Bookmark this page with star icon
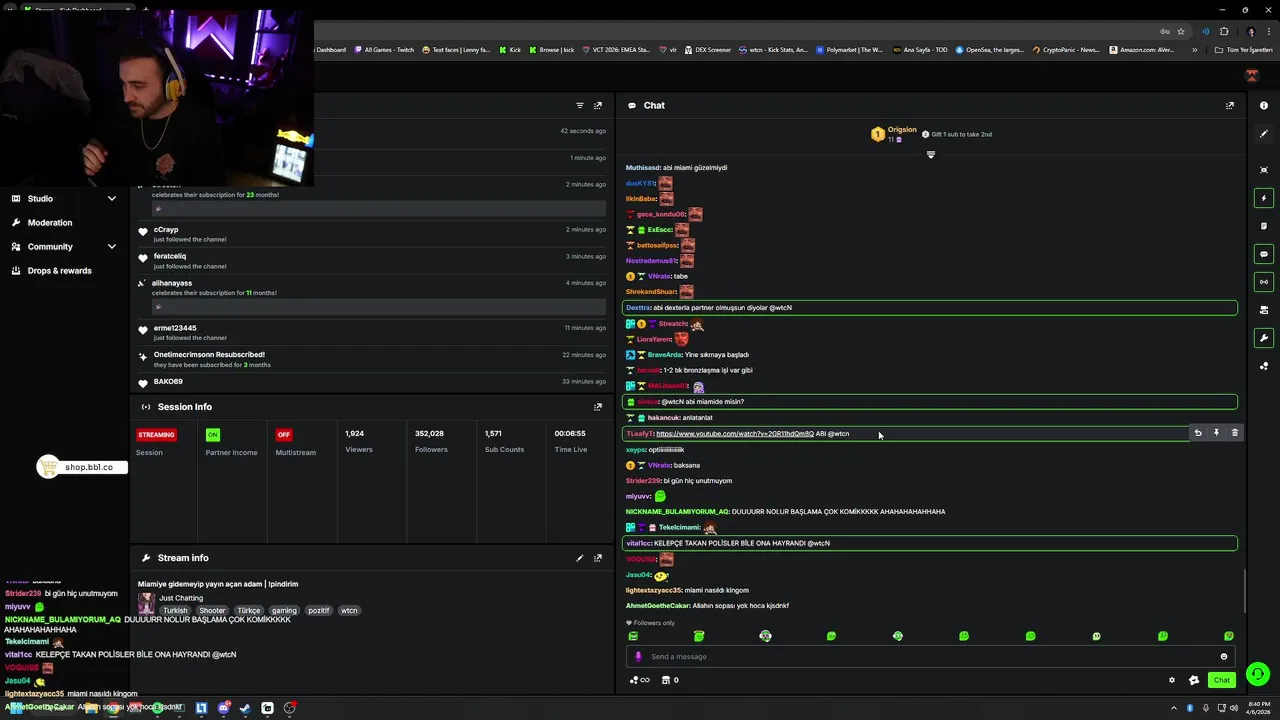This screenshot has height=720, width=1280. (x=1181, y=31)
